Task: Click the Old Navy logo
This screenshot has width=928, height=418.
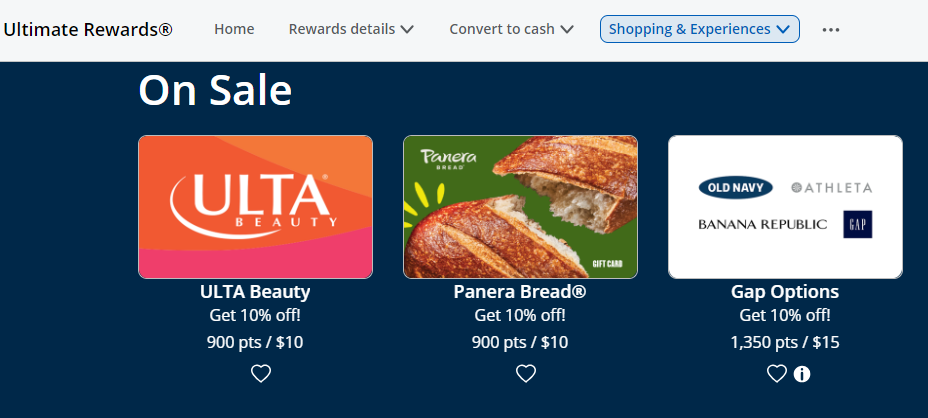Action: (x=735, y=187)
